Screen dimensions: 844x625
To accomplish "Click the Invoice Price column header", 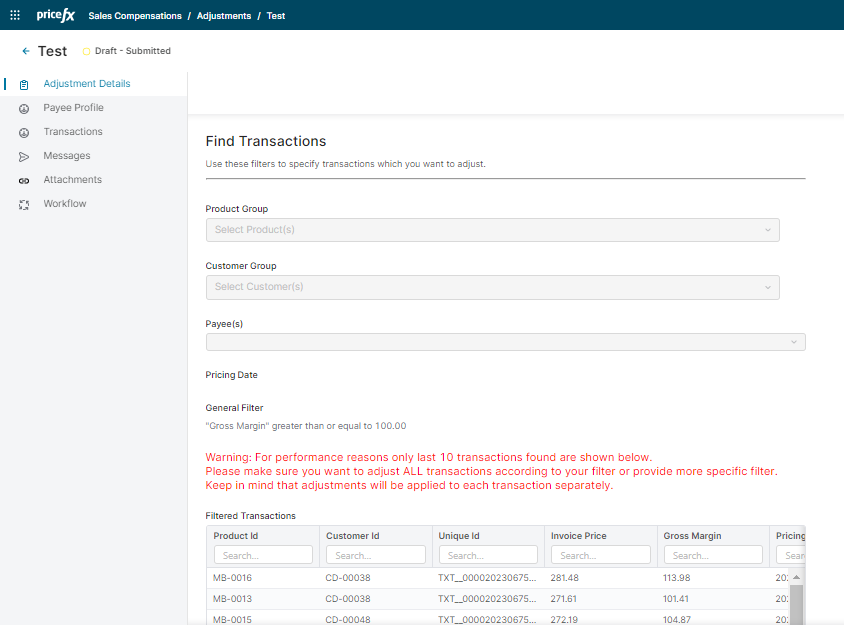I will (579, 536).
